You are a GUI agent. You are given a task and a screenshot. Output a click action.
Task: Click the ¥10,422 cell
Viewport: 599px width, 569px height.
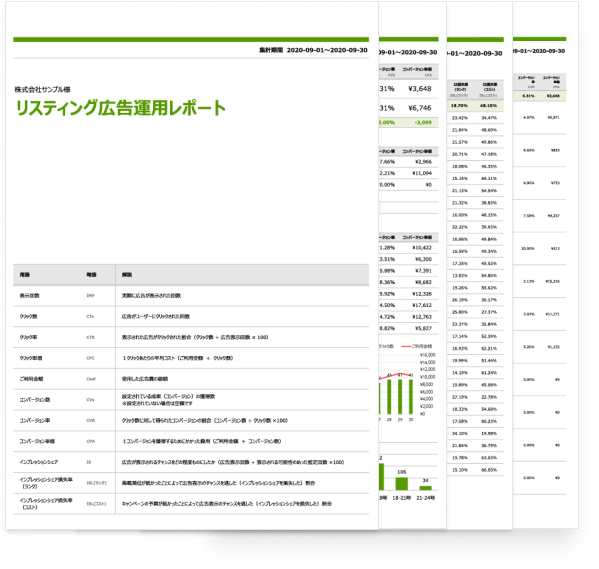(422, 248)
